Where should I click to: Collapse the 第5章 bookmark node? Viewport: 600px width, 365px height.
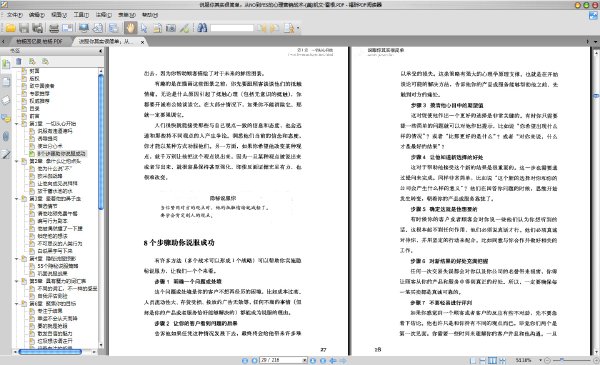[17, 281]
